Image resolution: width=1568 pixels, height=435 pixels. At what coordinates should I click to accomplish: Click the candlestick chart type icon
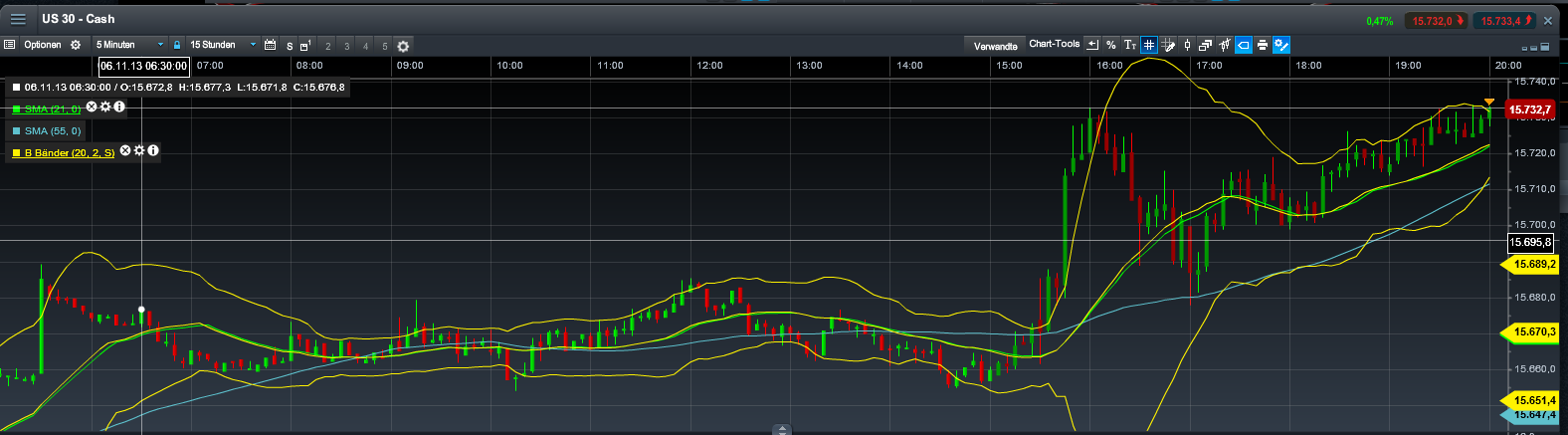coord(1187,45)
